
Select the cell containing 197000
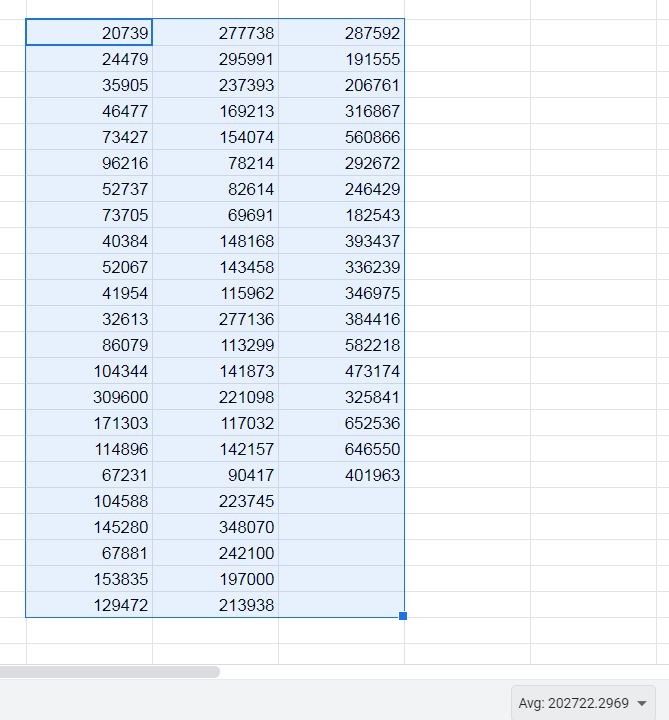coord(215,579)
